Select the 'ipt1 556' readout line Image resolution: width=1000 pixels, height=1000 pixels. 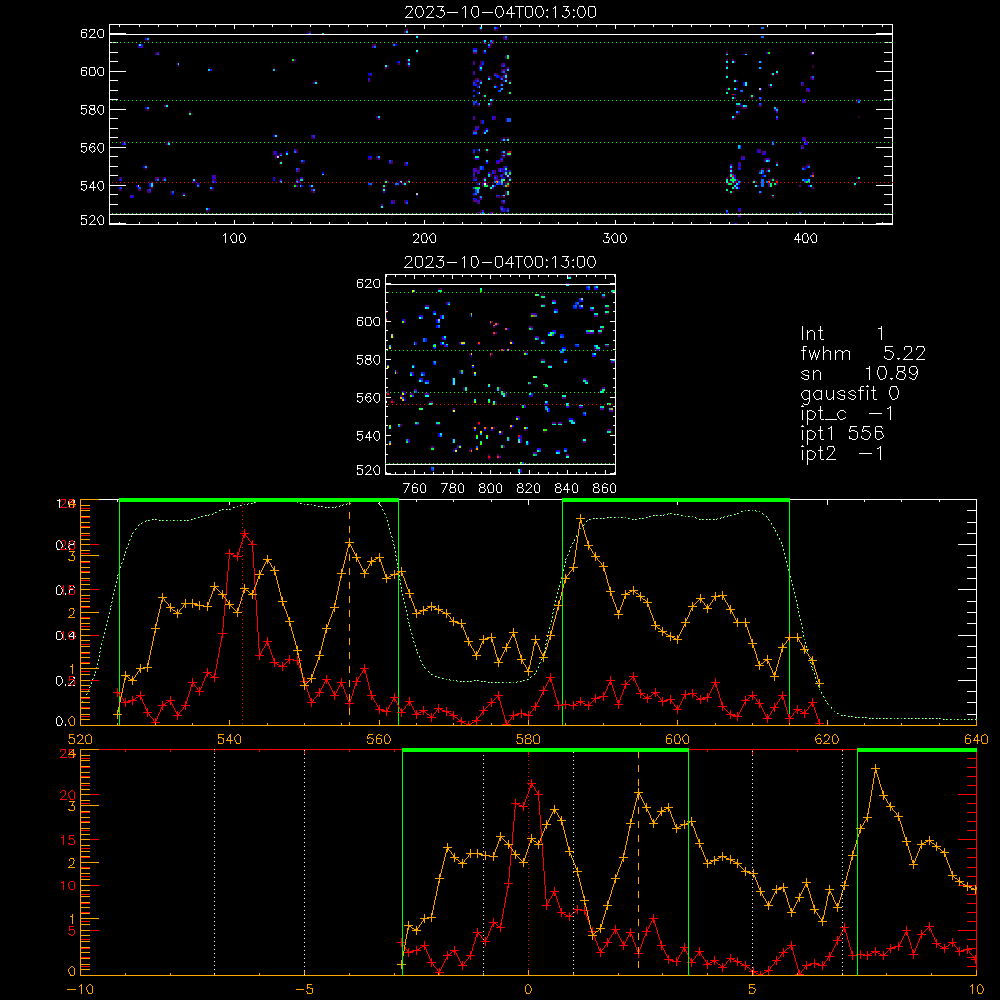[842, 433]
